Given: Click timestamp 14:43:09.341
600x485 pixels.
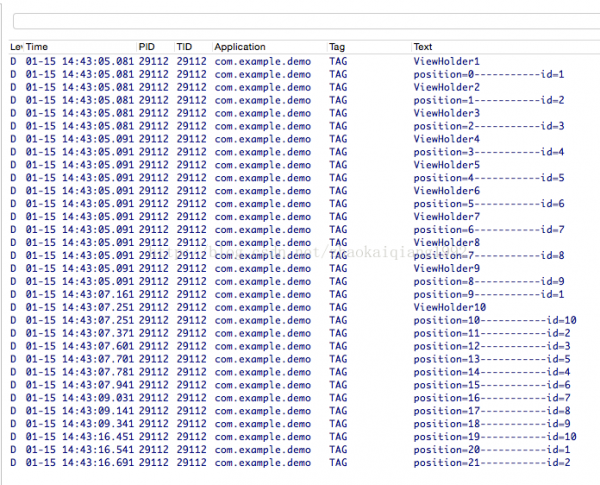Looking at the screenshot, I should [98, 424].
